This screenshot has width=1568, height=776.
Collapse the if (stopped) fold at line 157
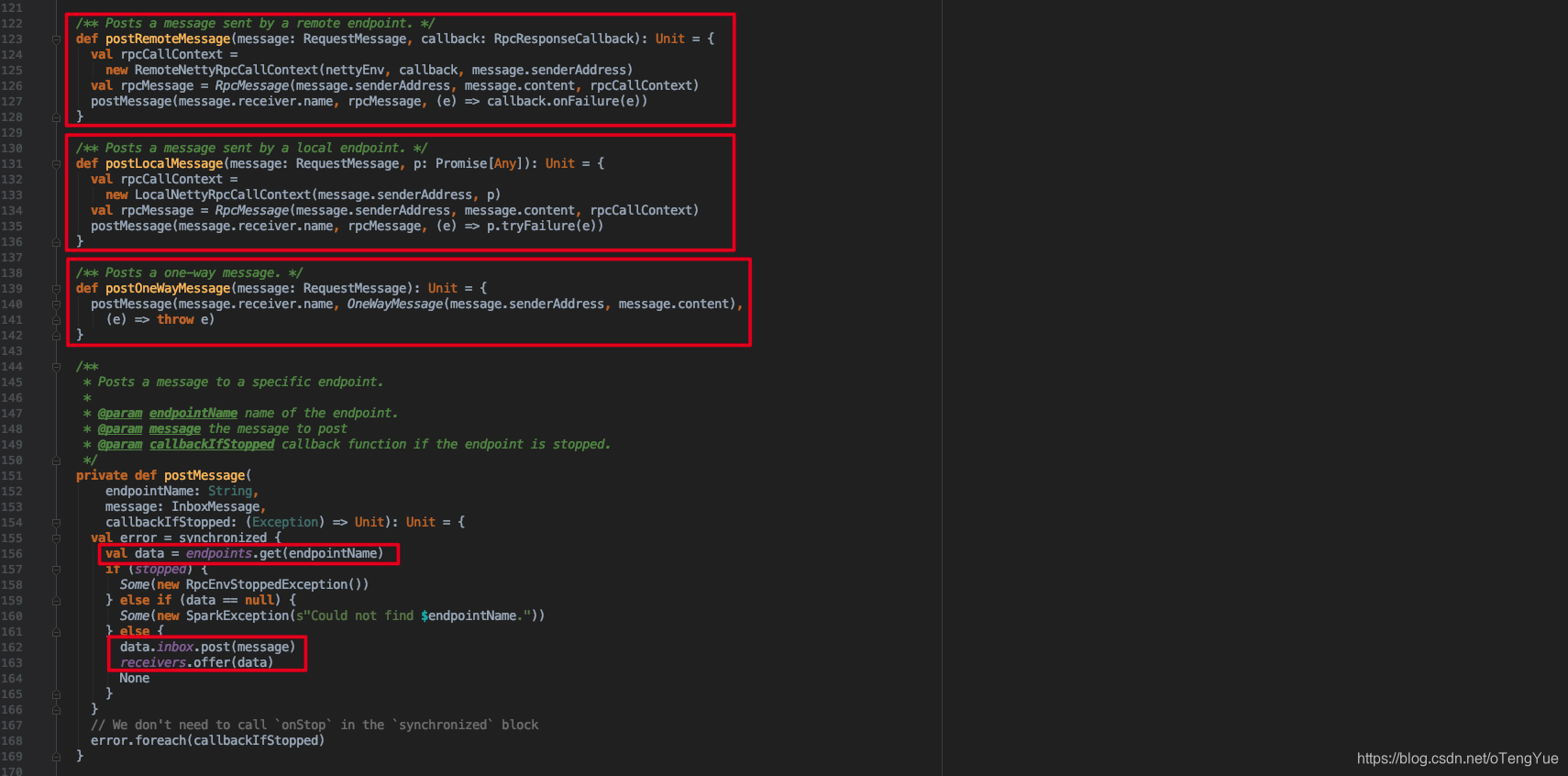click(x=56, y=570)
